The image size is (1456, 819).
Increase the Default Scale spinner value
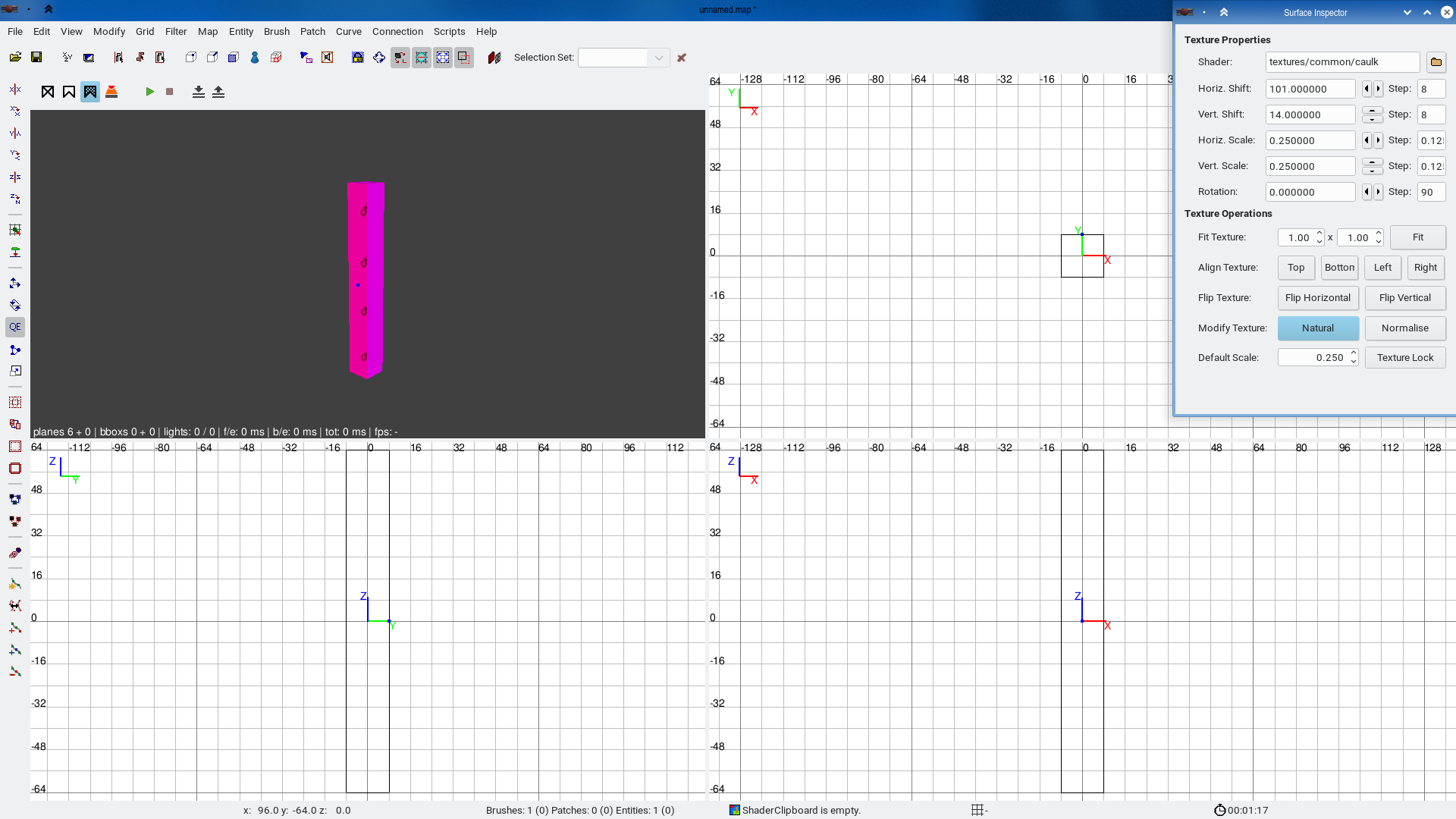(1354, 353)
